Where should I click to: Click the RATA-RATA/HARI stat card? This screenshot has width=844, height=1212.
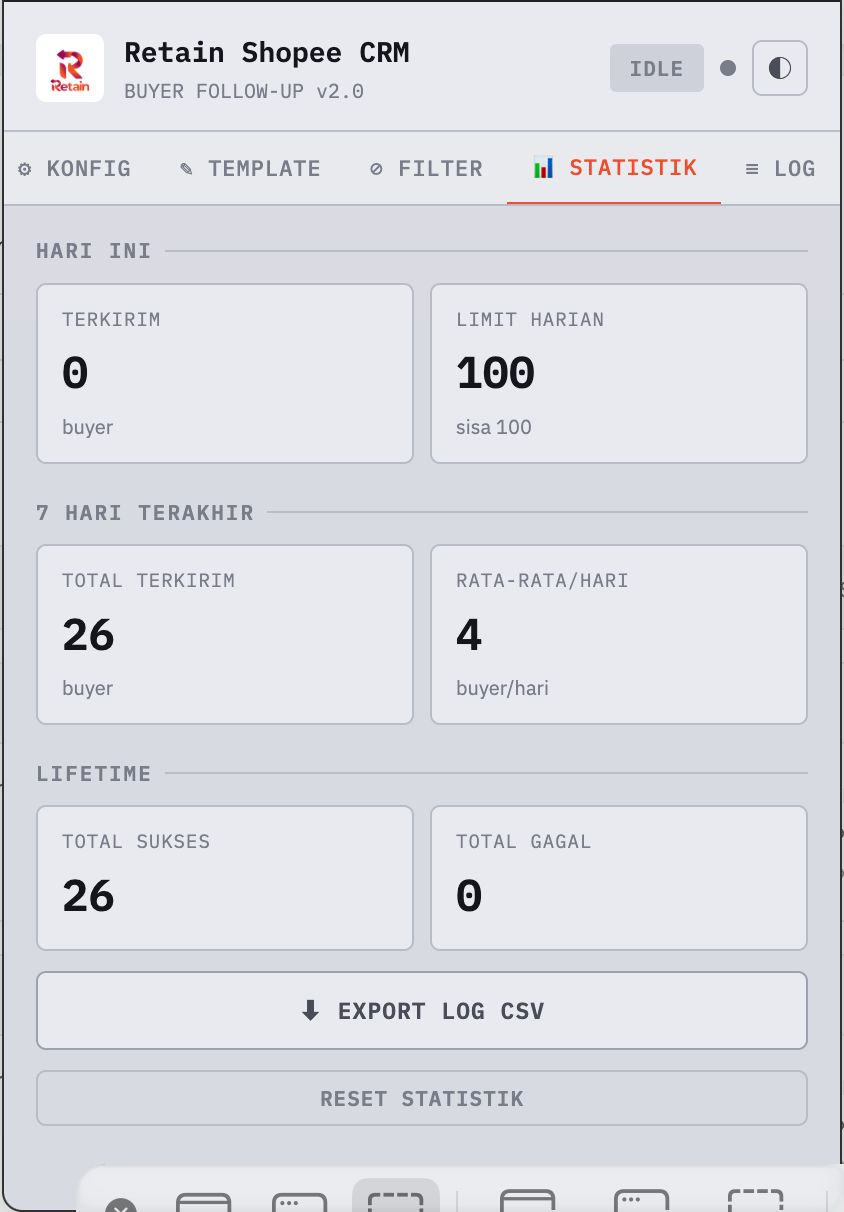[618, 634]
